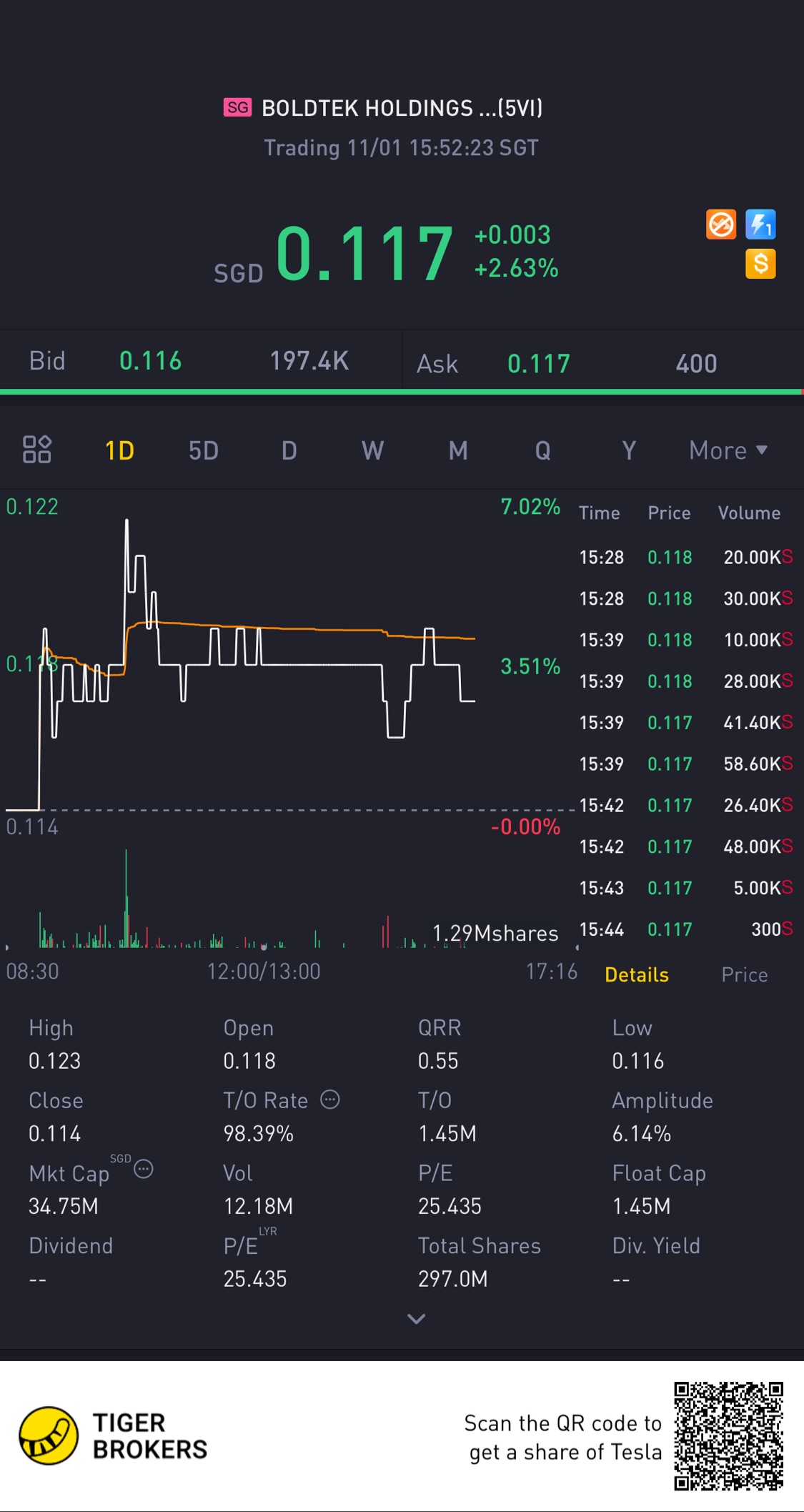Select the 15:39 trade of 41.40K
The height and width of the screenshot is (1512, 804).
[686, 723]
